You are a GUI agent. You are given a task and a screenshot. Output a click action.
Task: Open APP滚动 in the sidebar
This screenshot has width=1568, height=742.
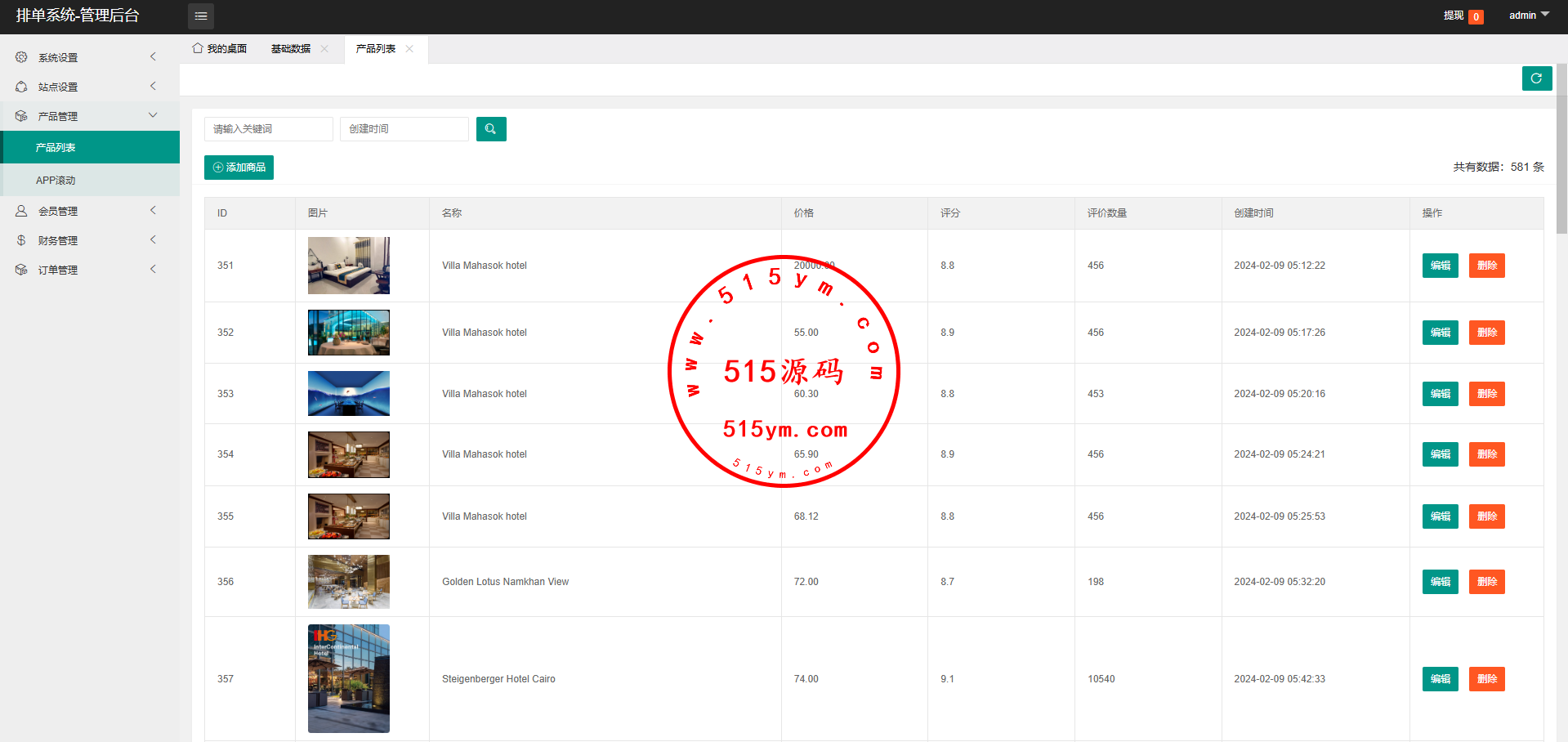[x=56, y=180]
